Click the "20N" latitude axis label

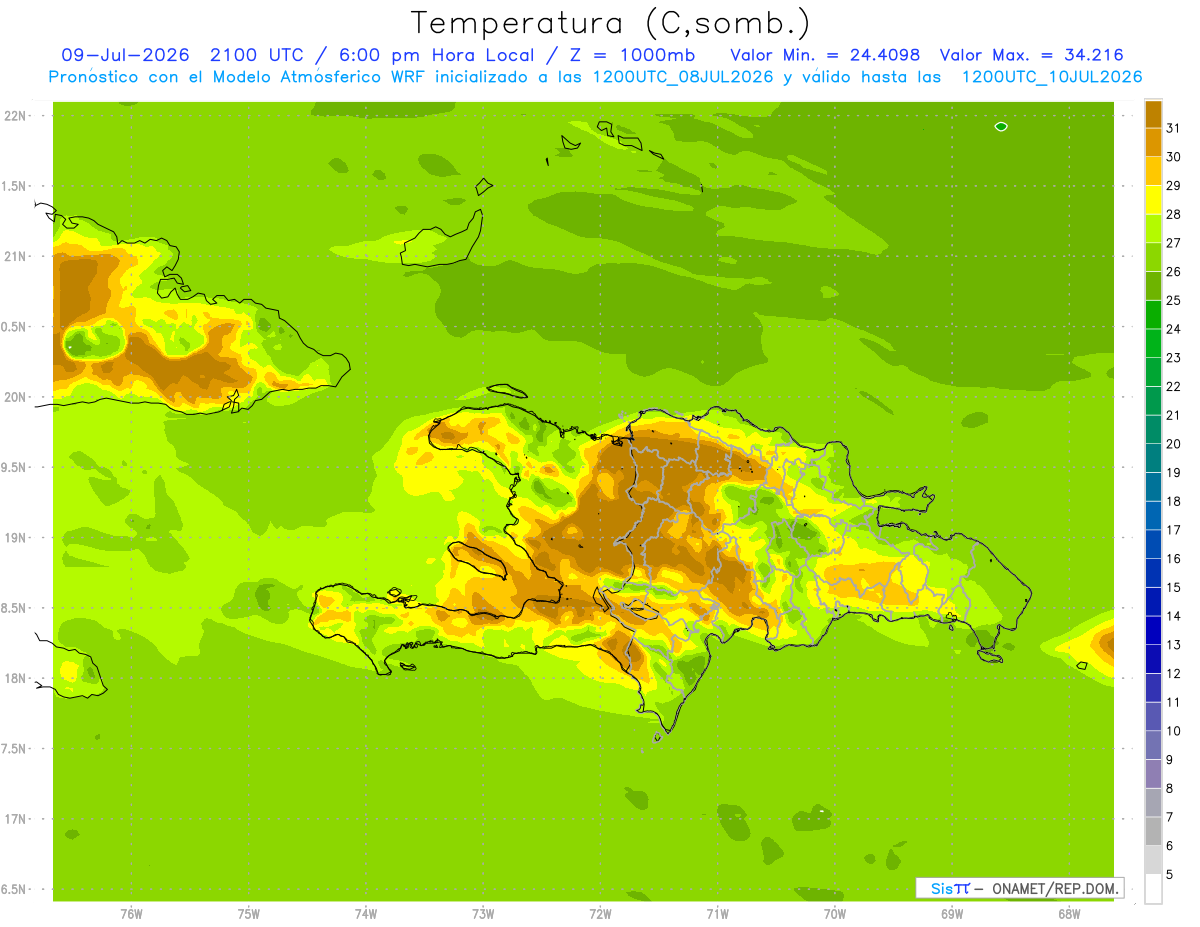(x=14, y=397)
